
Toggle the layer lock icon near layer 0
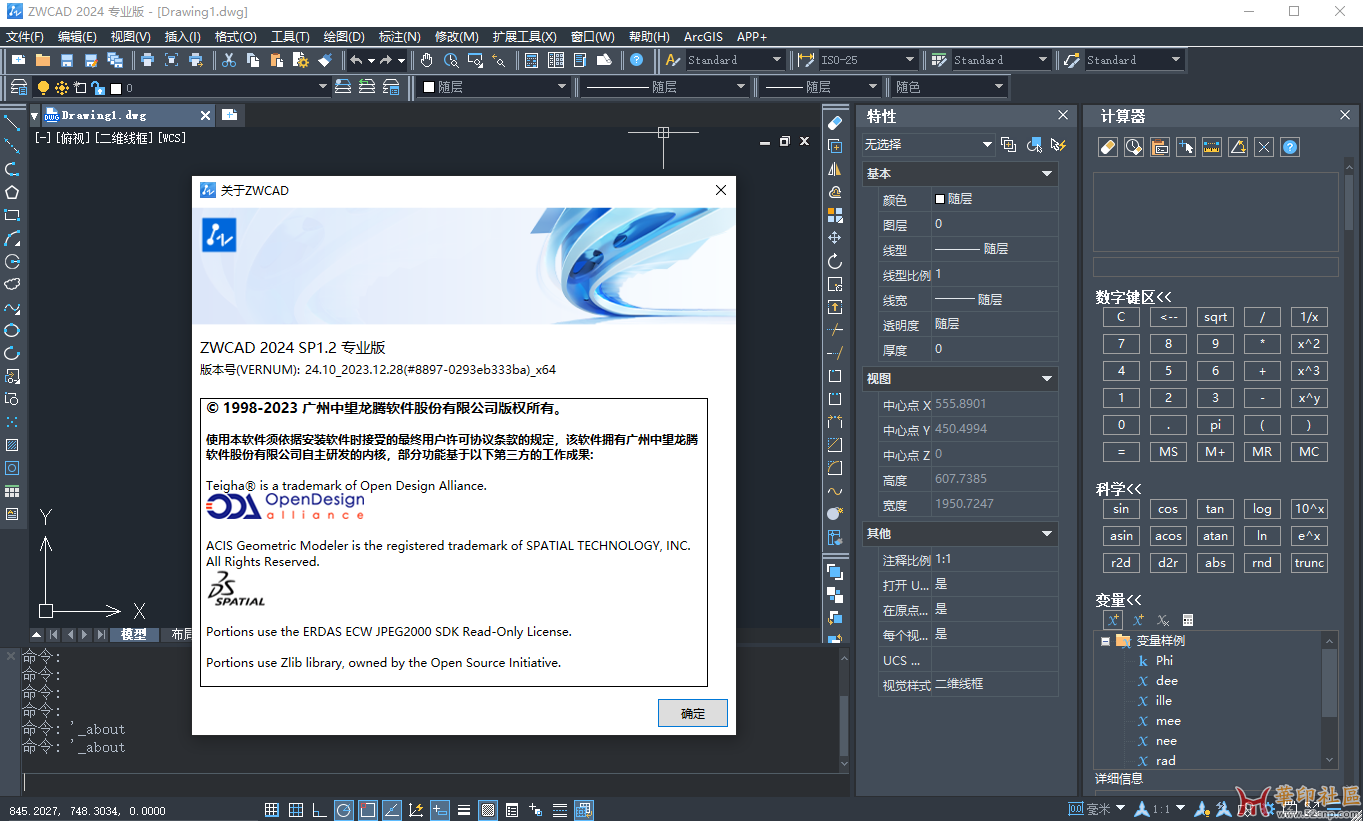98,87
